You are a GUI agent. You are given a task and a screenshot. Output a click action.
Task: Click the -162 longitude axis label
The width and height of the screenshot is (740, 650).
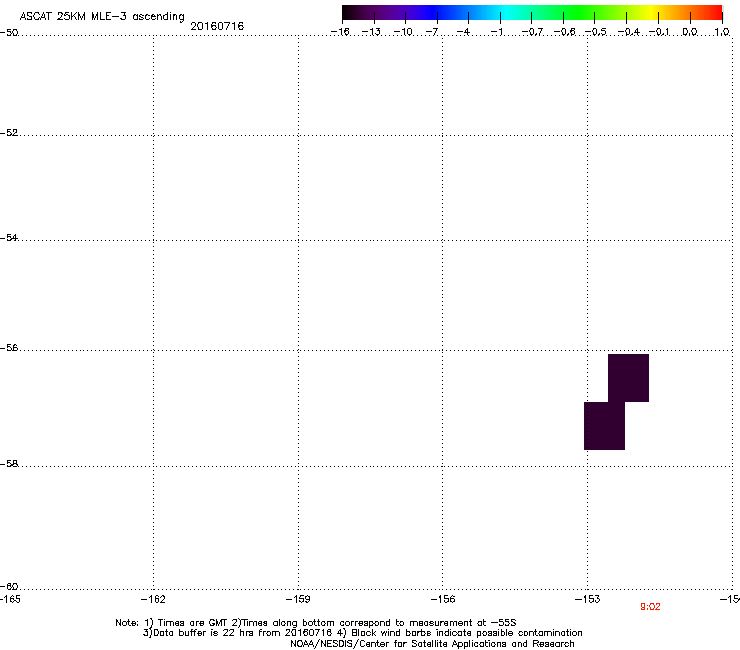tap(153, 599)
